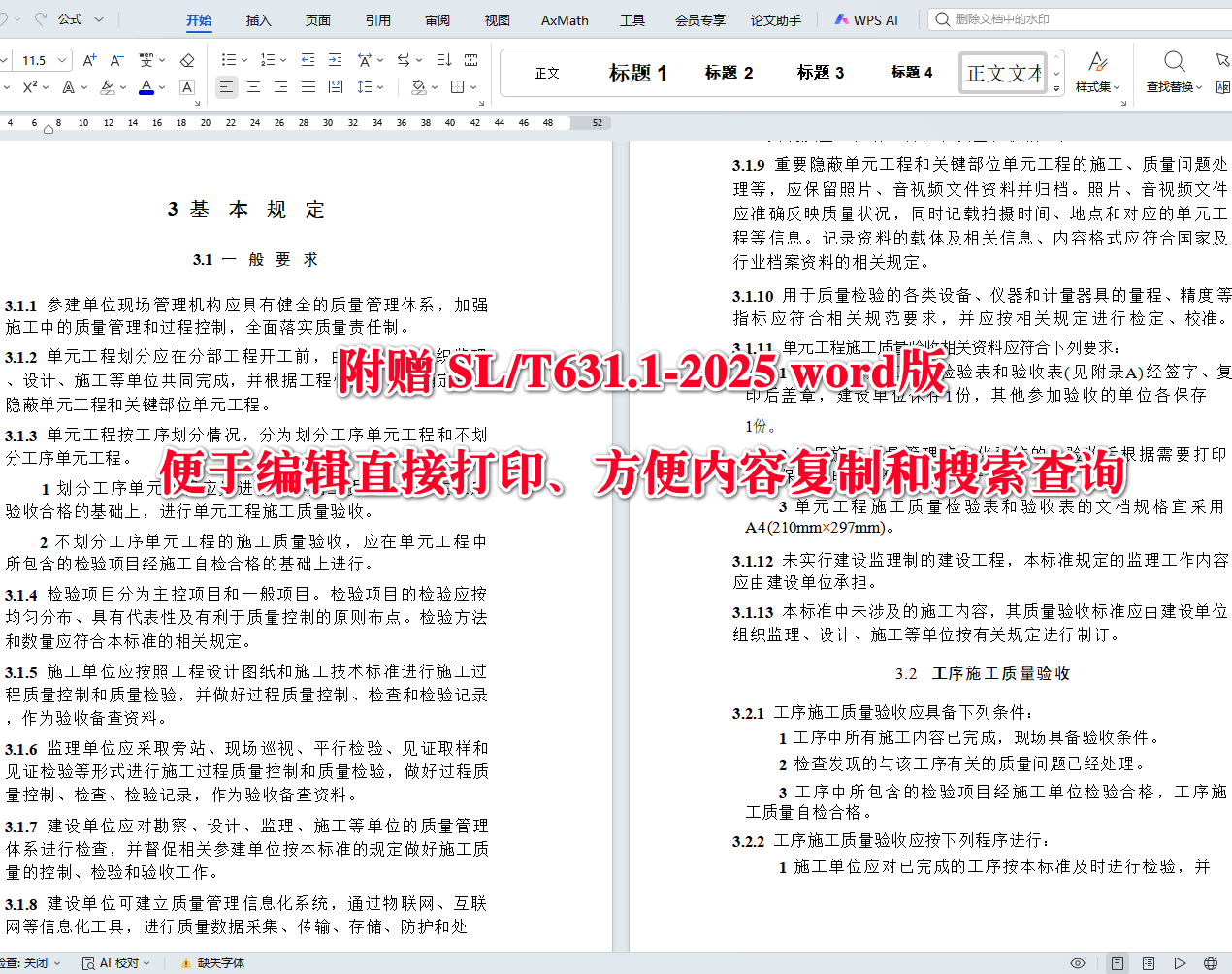Open 视图 tab
Screen dimensions: 1232x974
click(498, 20)
